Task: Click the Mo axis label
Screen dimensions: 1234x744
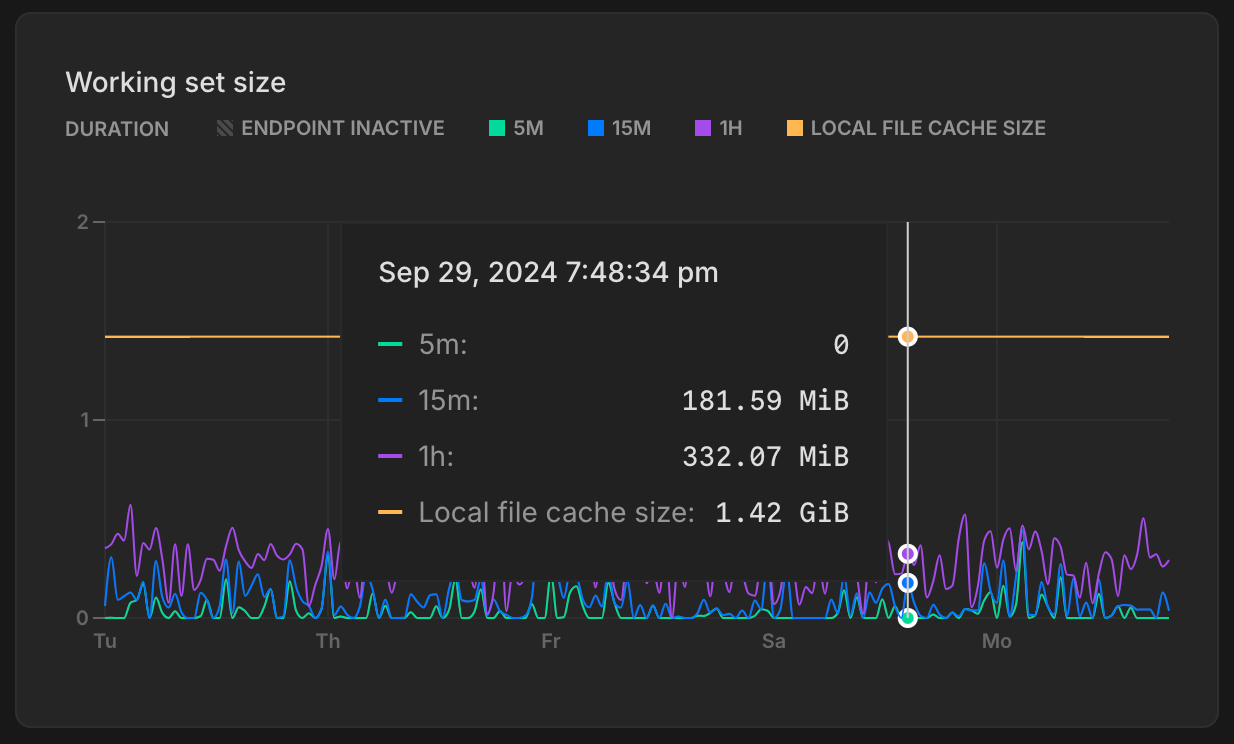Action: [x=996, y=641]
